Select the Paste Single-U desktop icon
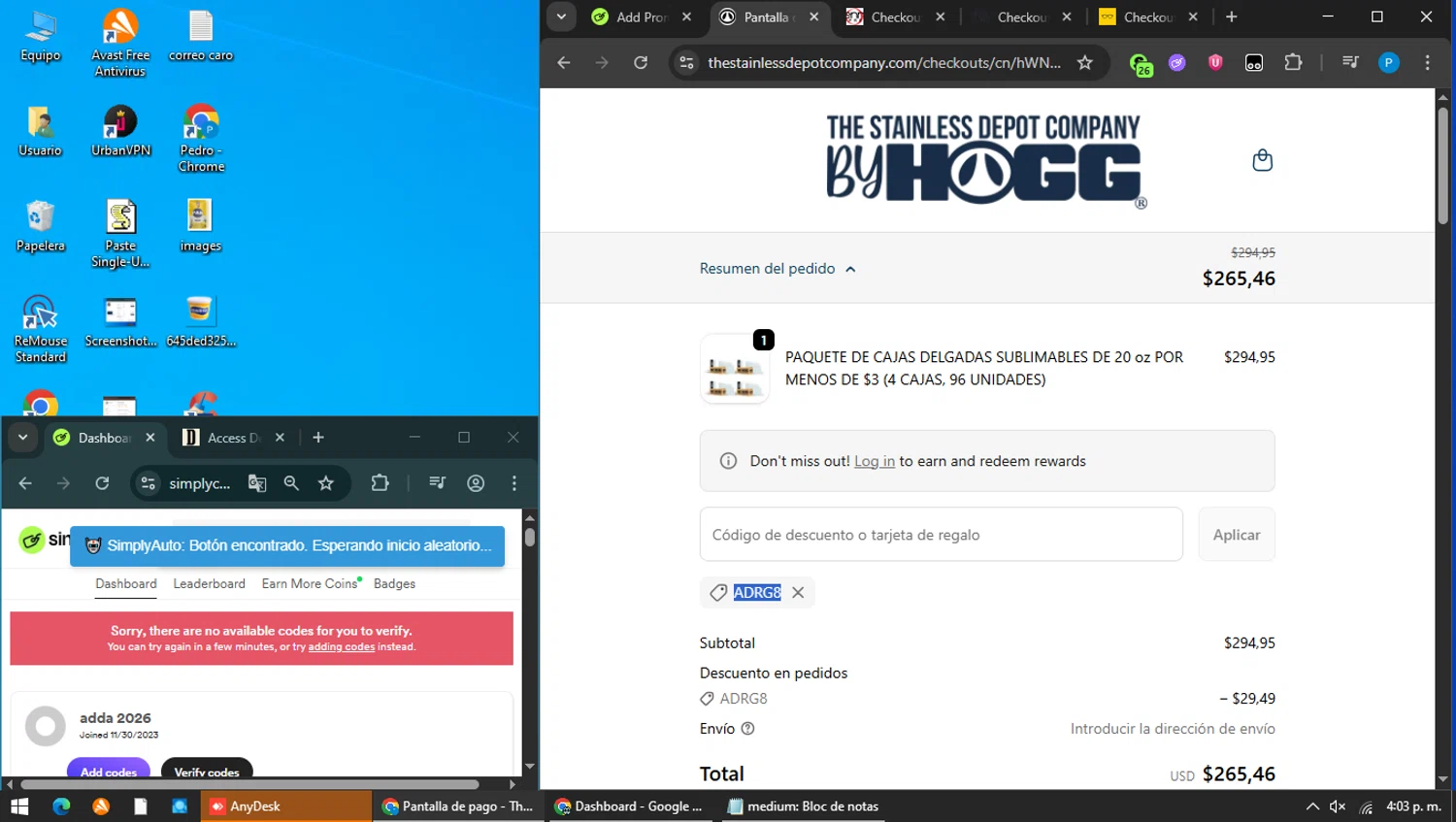This screenshot has width=1456, height=822. (x=120, y=234)
